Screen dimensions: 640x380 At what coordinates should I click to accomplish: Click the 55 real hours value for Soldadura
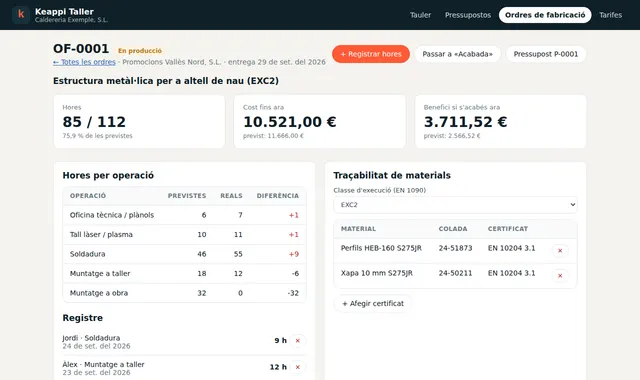(238, 254)
